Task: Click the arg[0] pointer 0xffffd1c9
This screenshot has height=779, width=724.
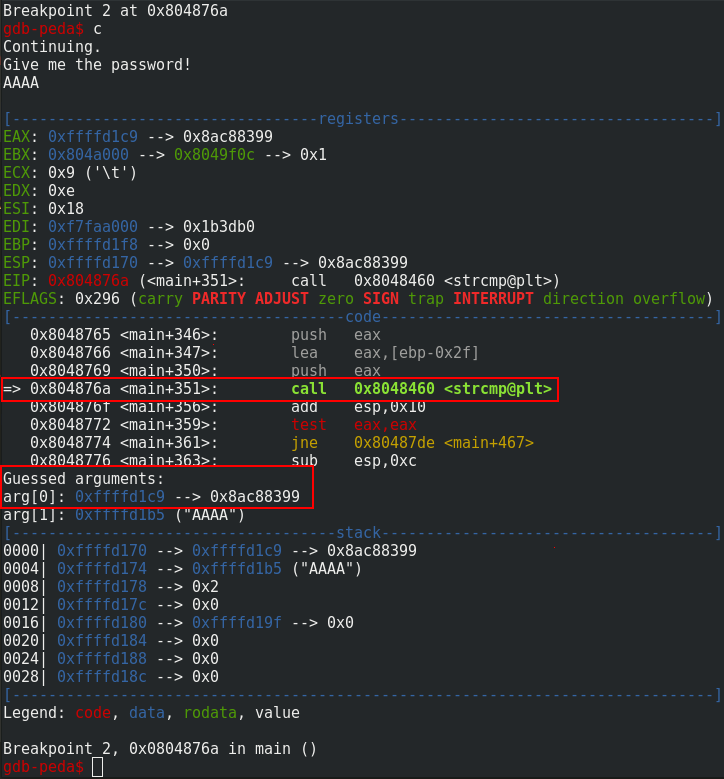Action: 120,497
